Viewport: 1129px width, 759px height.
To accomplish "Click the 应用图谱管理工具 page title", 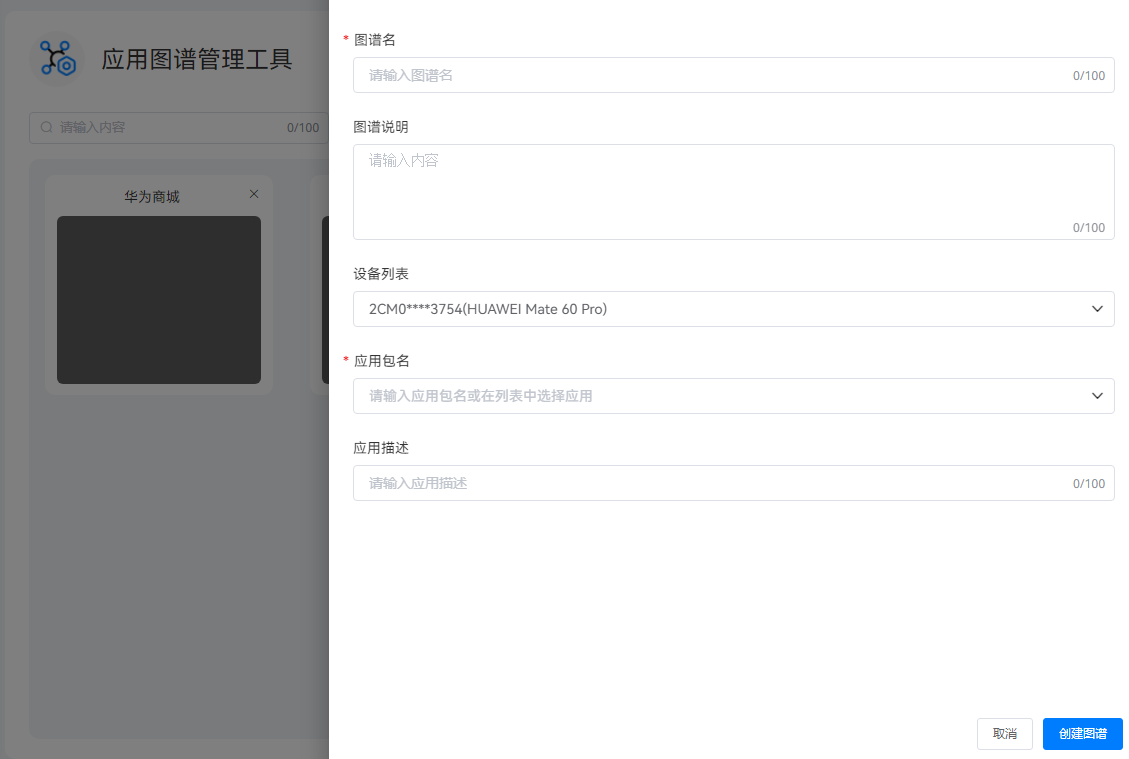I will [x=197, y=59].
